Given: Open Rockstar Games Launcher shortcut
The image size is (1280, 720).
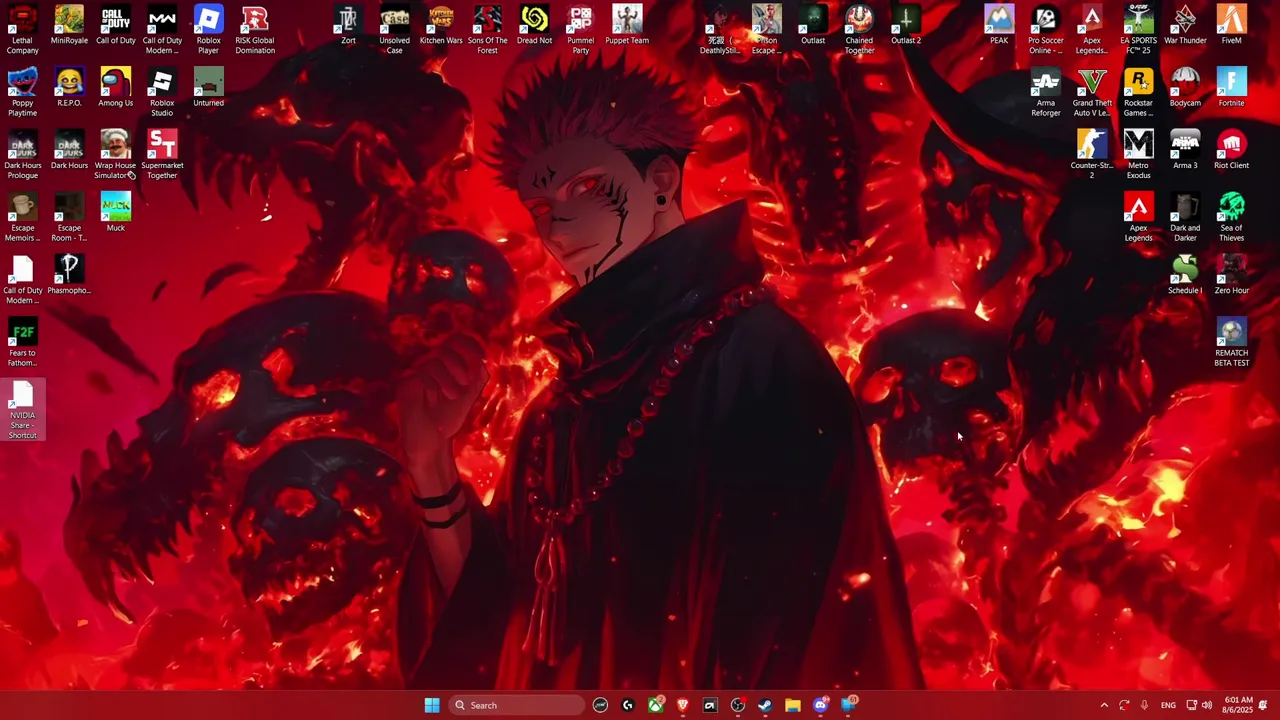Looking at the screenshot, I should click(1138, 92).
